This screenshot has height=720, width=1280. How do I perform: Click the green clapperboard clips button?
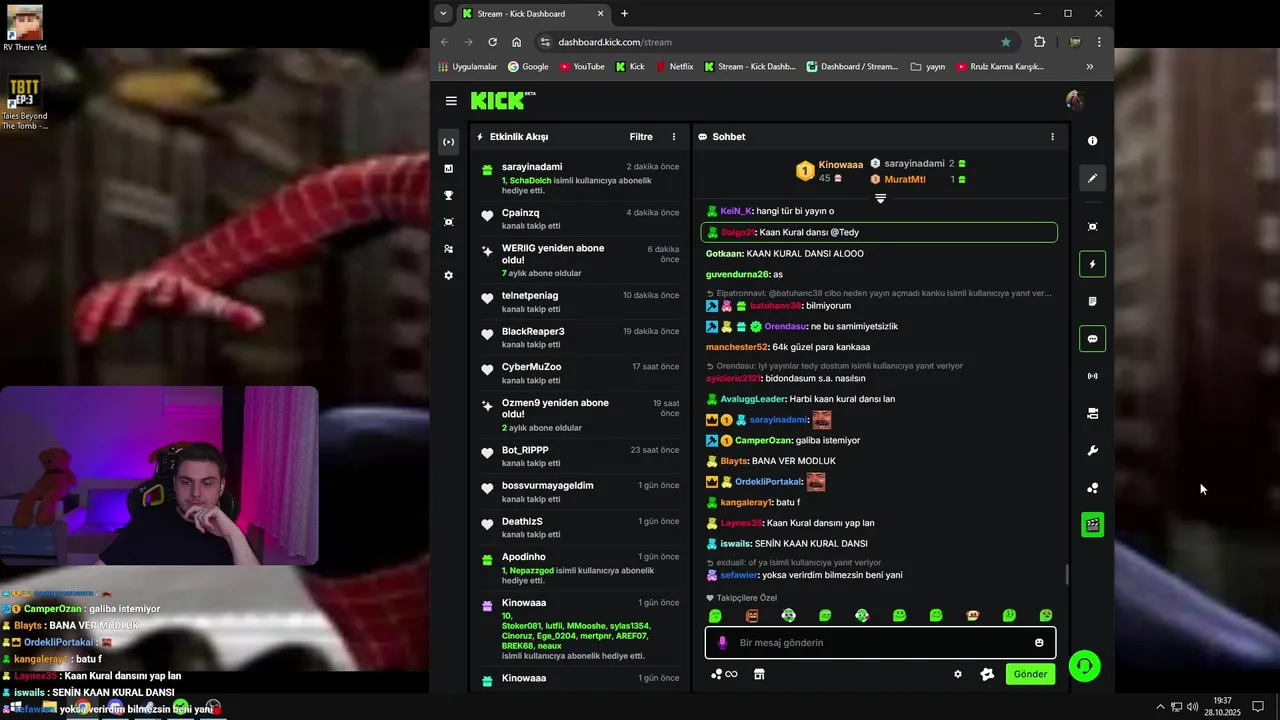1092,524
